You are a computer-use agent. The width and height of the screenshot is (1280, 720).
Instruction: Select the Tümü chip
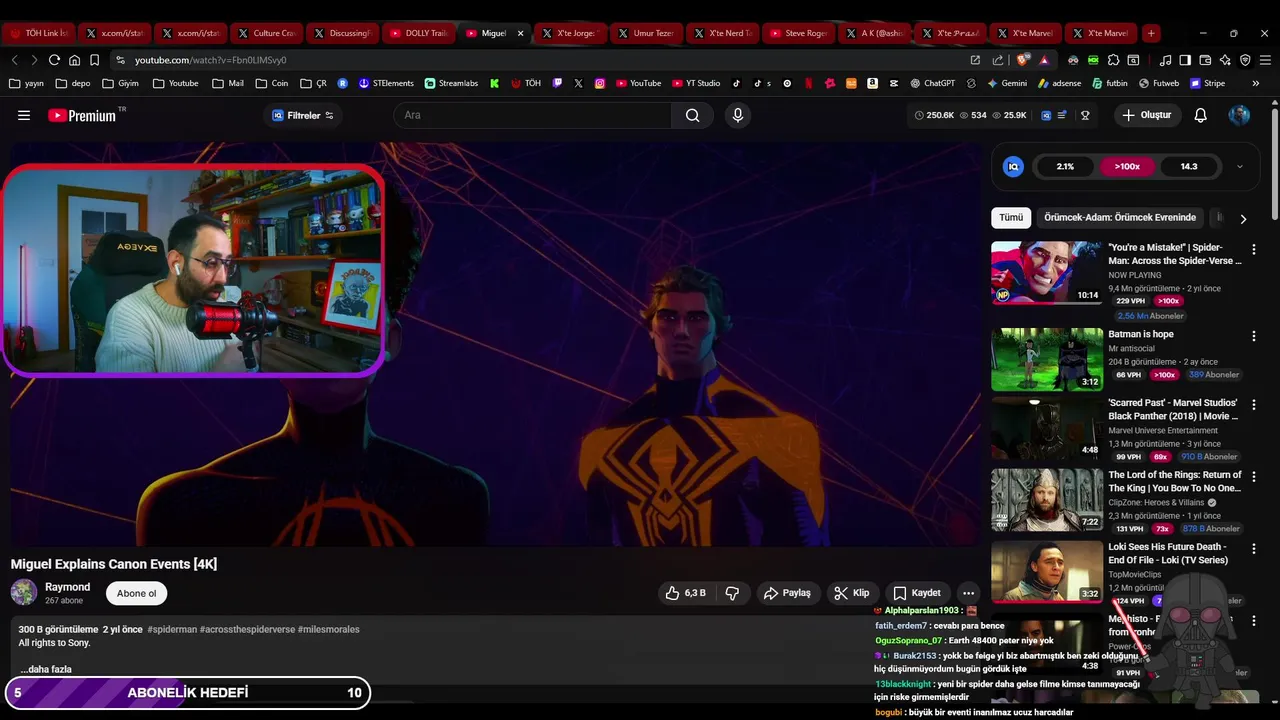pyautogui.click(x=1011, y=217)
